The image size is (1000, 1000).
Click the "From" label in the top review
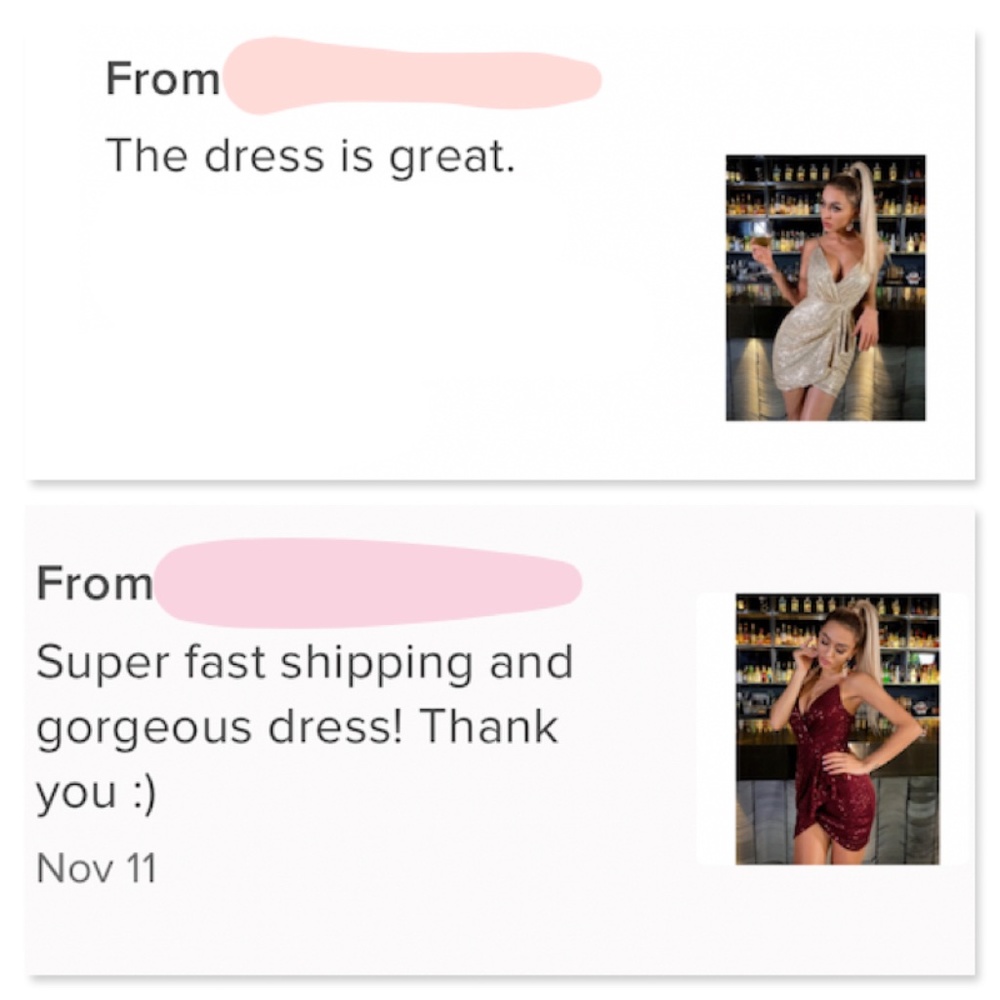163,79
